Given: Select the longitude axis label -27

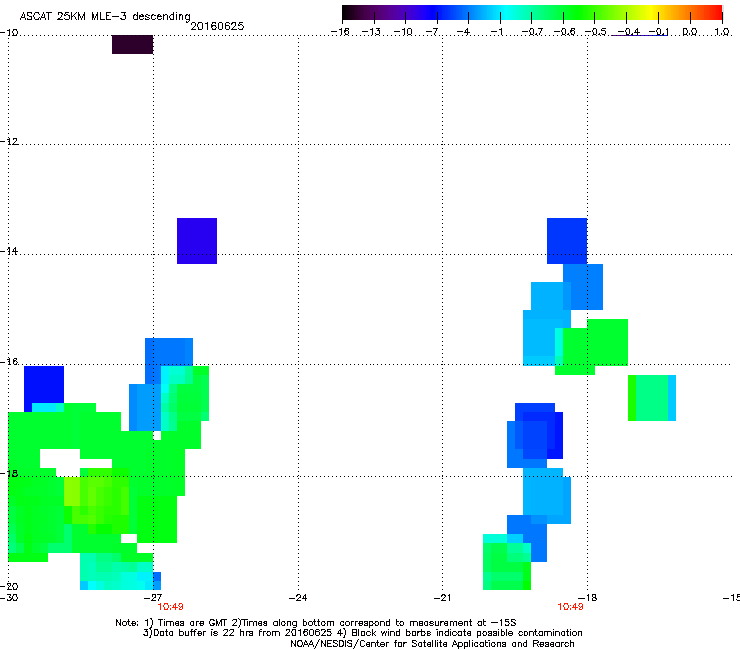Looking at the screenshot, I should point(153,598).
